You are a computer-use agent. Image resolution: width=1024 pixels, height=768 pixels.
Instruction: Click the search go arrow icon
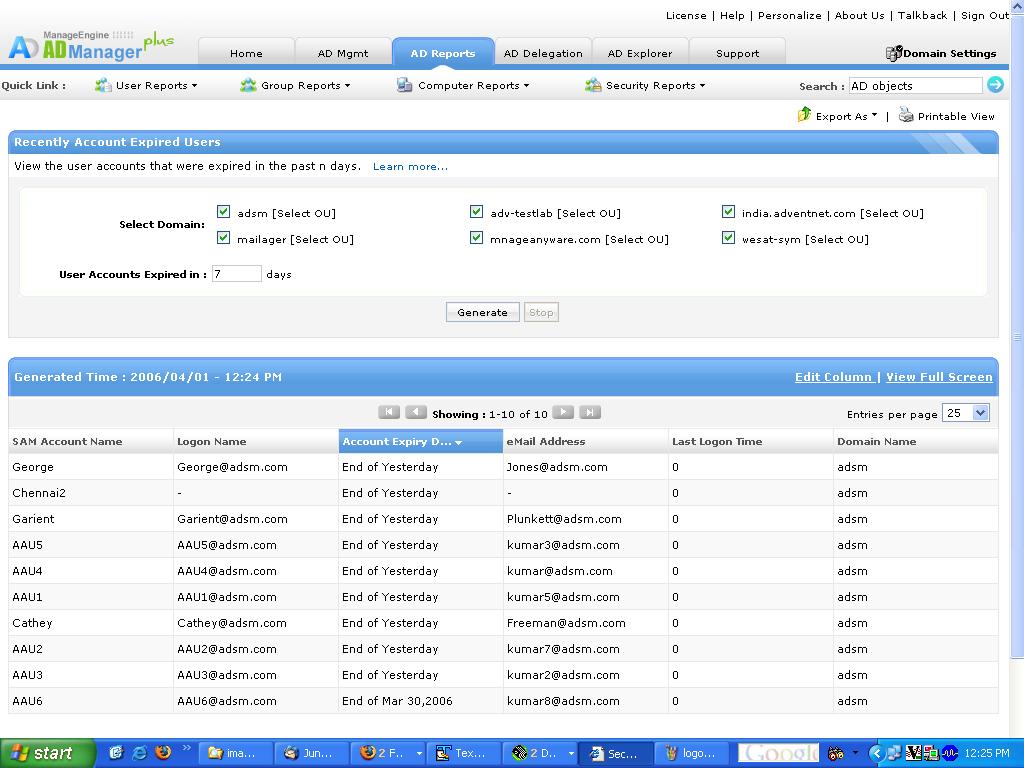995,85
